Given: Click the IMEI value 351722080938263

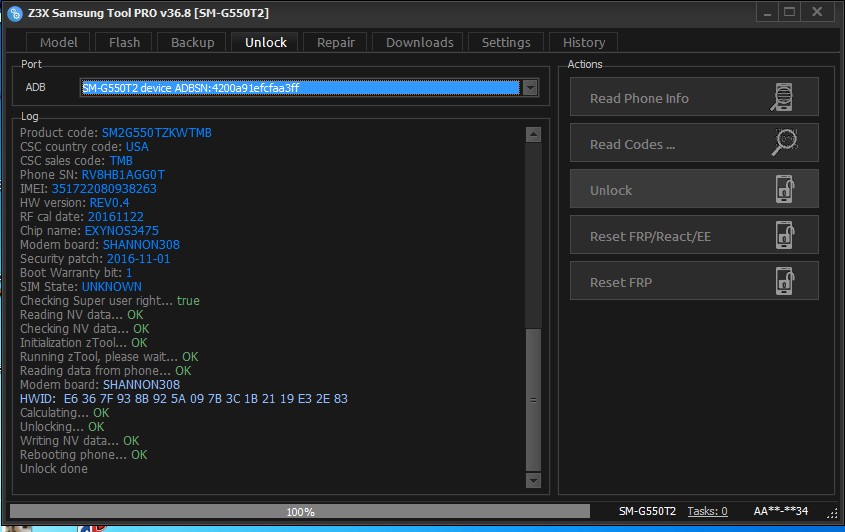Looking at the screenshot, I should click(x=104, y=189).
